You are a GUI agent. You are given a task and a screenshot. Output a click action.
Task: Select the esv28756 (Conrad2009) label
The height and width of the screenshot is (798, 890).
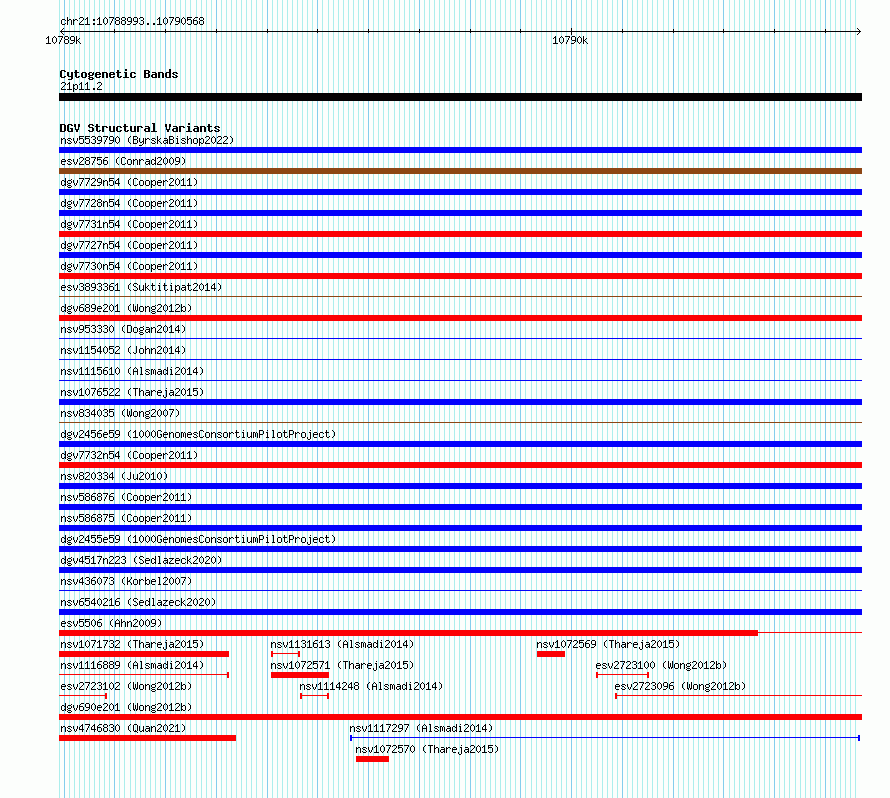tap(123, 161)
